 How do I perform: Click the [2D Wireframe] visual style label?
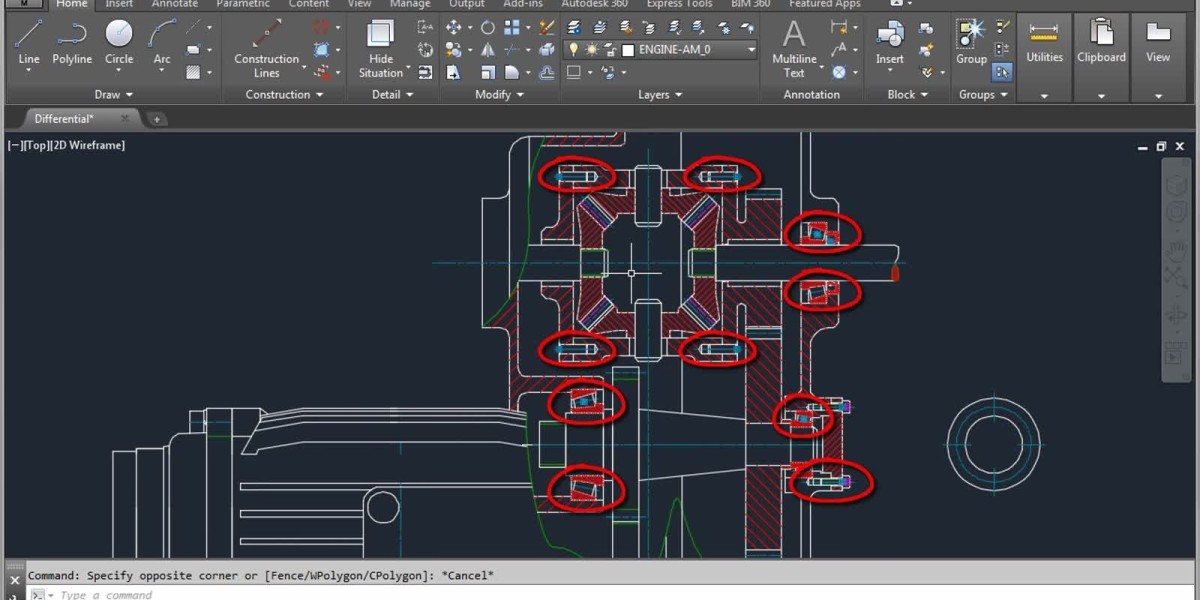coord(87,145)
